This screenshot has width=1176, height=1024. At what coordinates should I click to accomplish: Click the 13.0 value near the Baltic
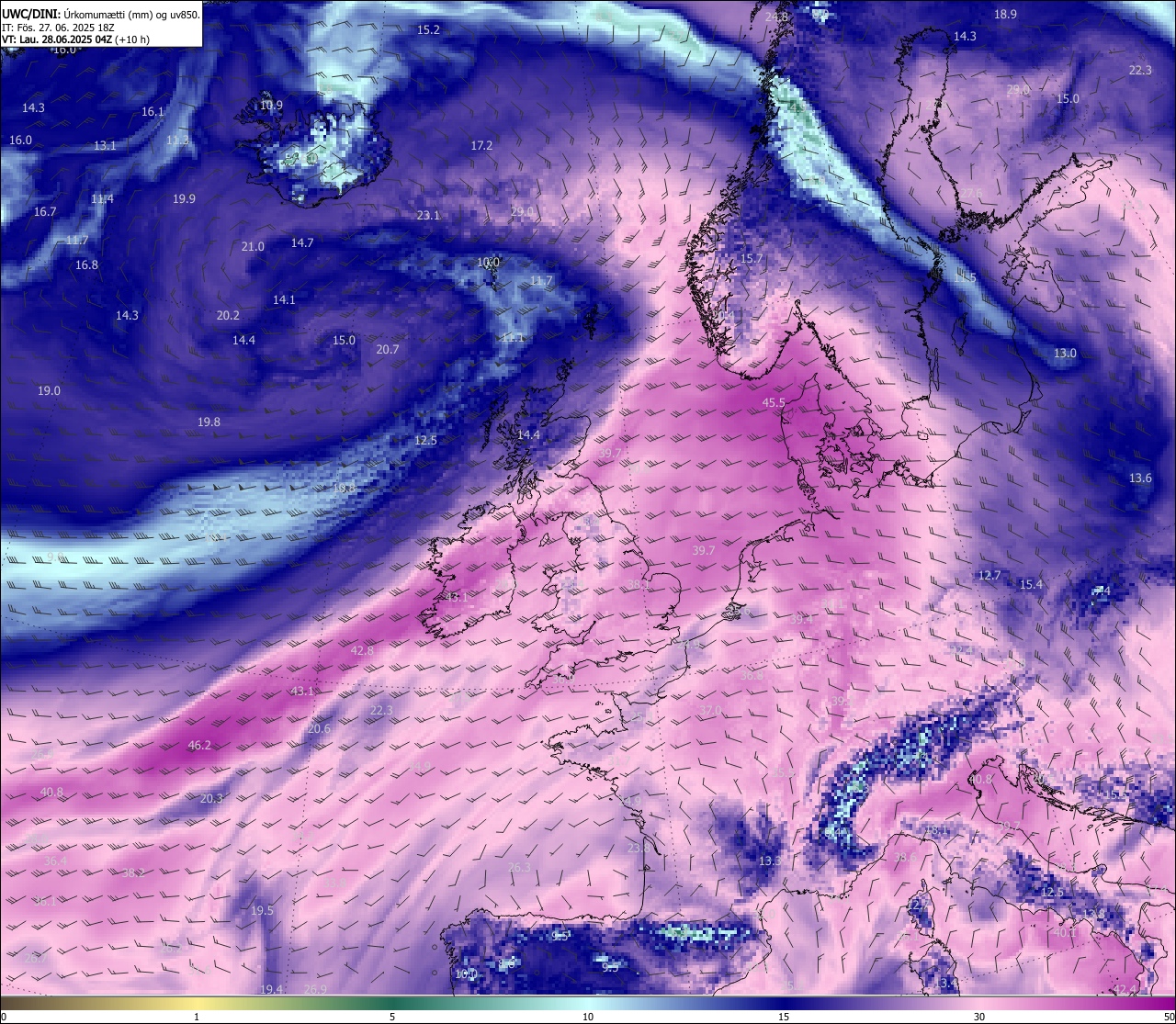pyautogui.click(x=1065, y=353)
